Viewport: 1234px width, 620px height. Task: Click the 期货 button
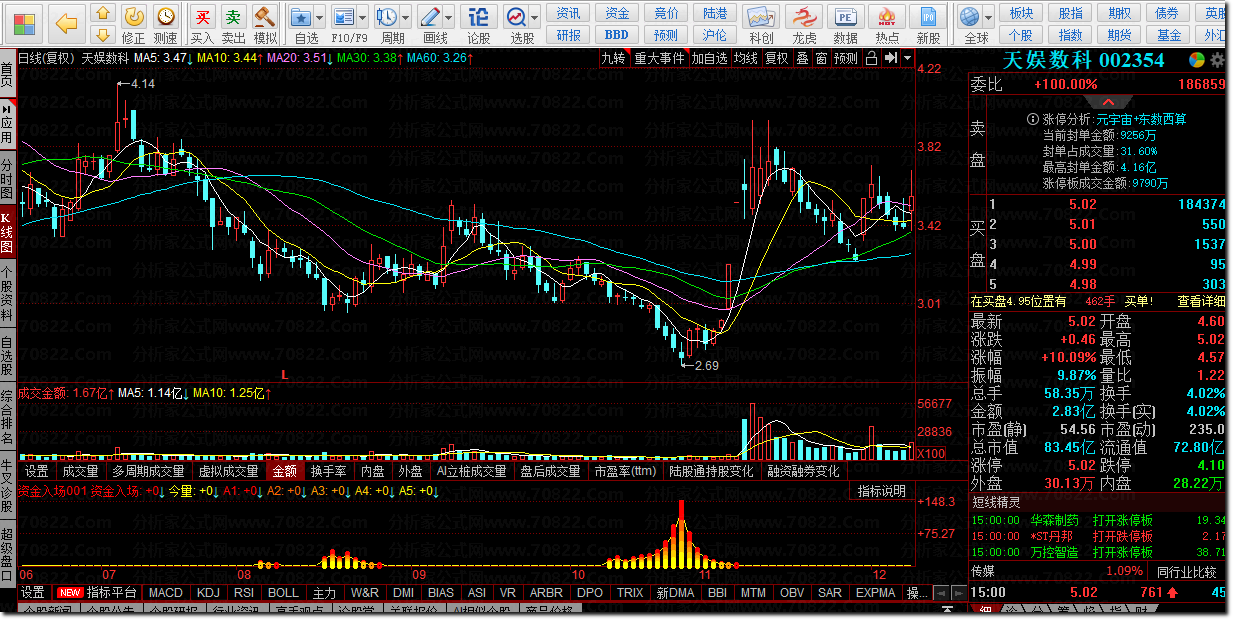pos(1119,35)
